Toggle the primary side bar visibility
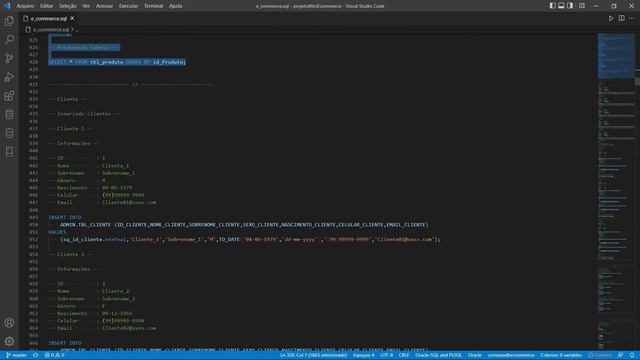The height and width of the screenshot is (360, 640). coord(552,6)
